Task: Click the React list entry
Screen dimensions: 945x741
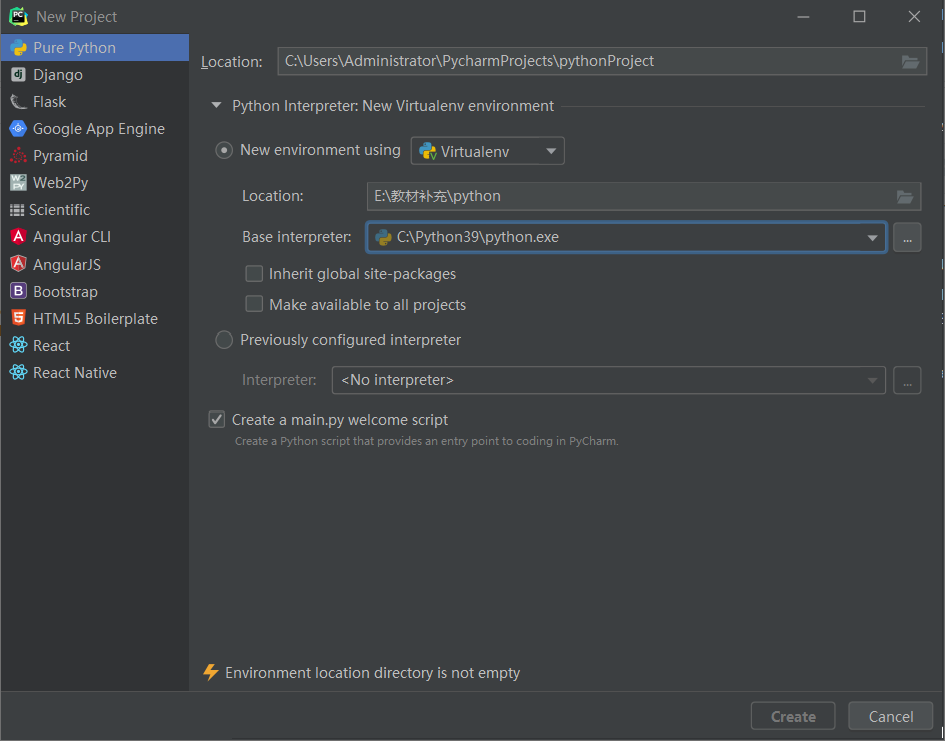Action: pyautogui.click(x=95, y=345)
